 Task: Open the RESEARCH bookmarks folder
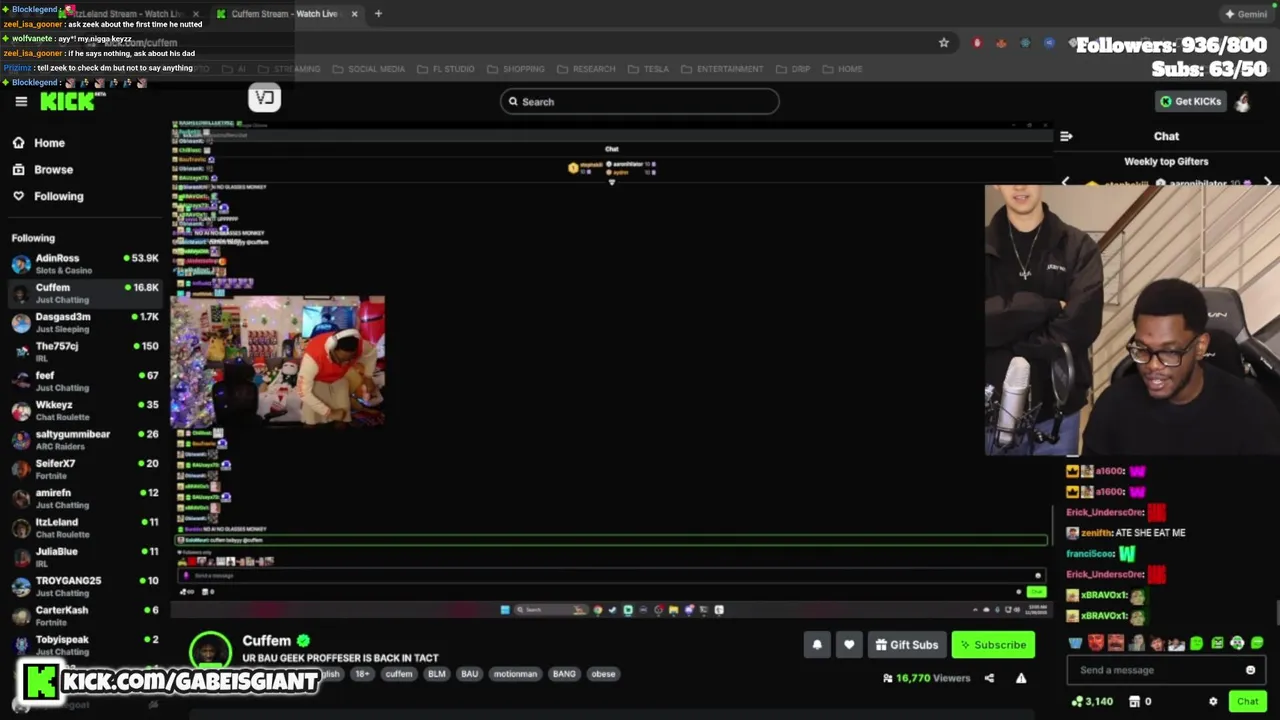[586, 69]
